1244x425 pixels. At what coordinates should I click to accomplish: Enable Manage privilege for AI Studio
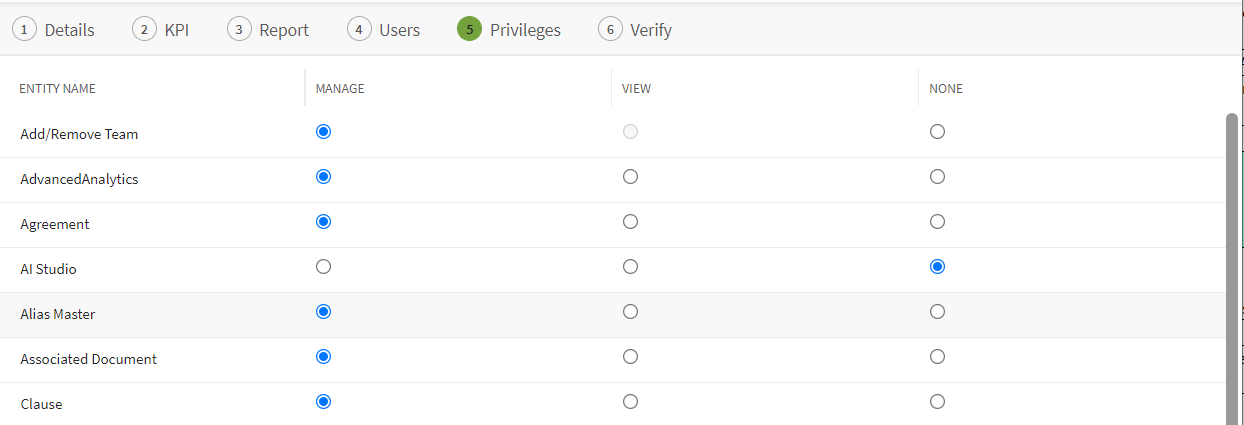click(323, 267)
